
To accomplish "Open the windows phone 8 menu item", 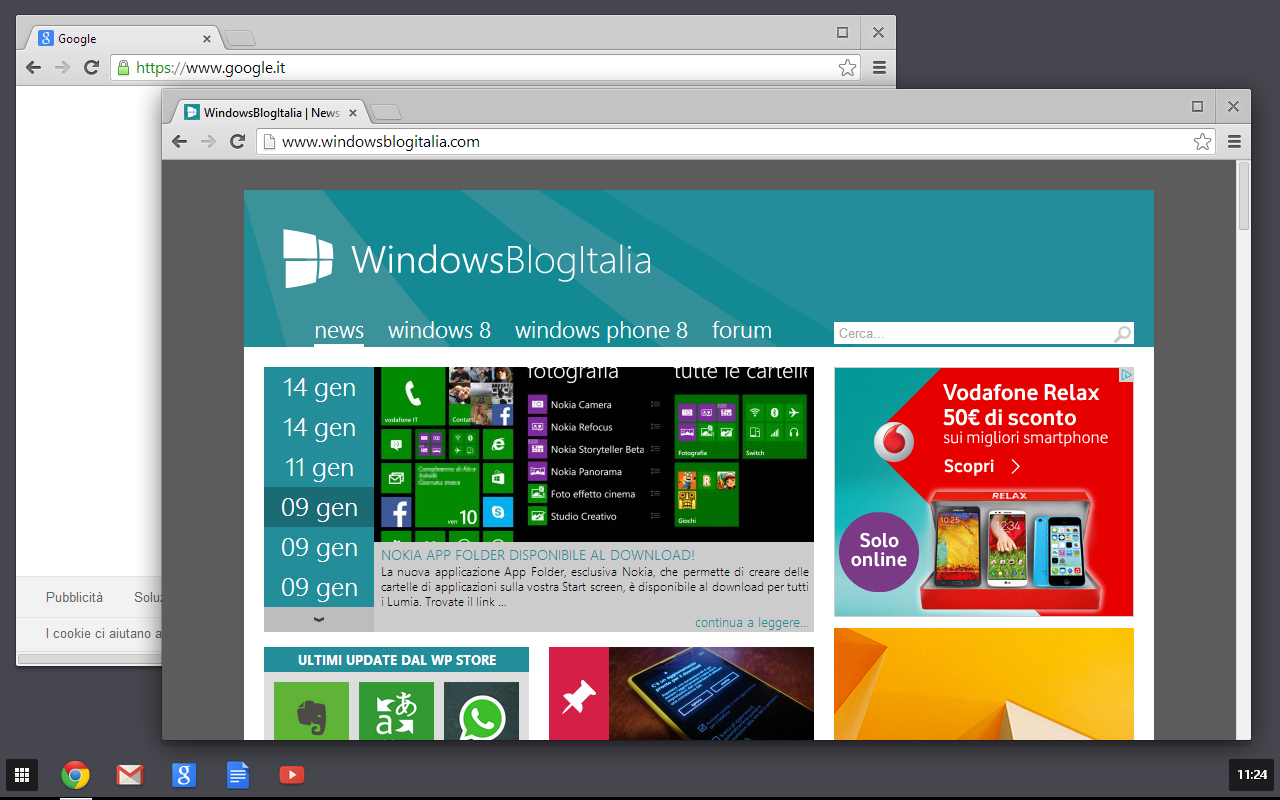I will [x=601, y=330].
